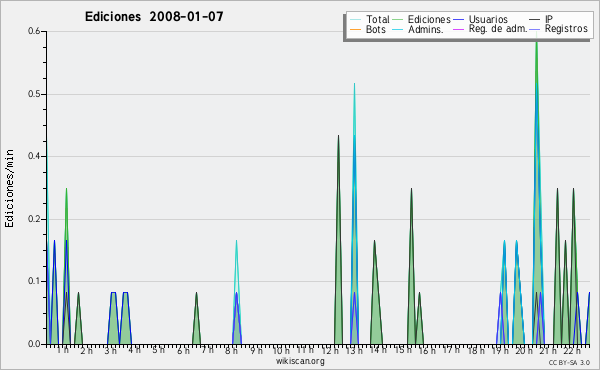Click the '6 h' x-axis label

coord(183,351)
